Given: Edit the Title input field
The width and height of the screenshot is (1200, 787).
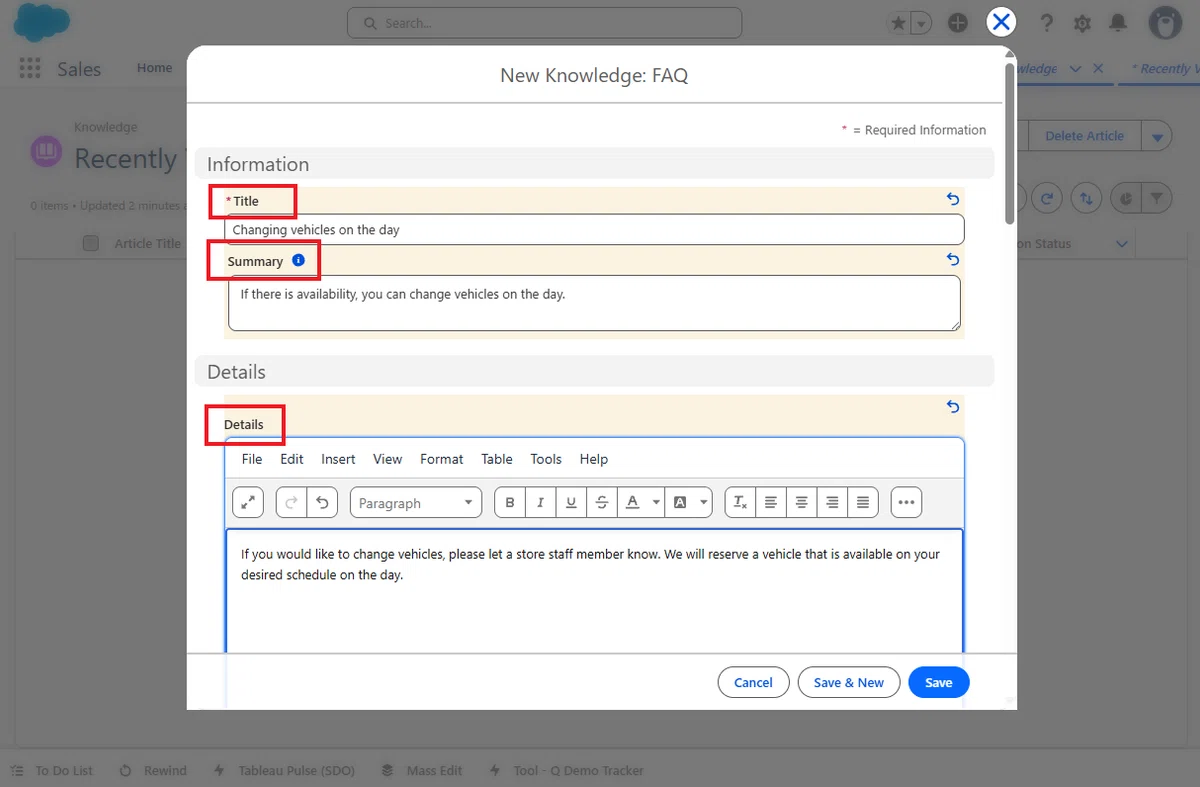Looking at the screenshot, I should coord(594,229).
